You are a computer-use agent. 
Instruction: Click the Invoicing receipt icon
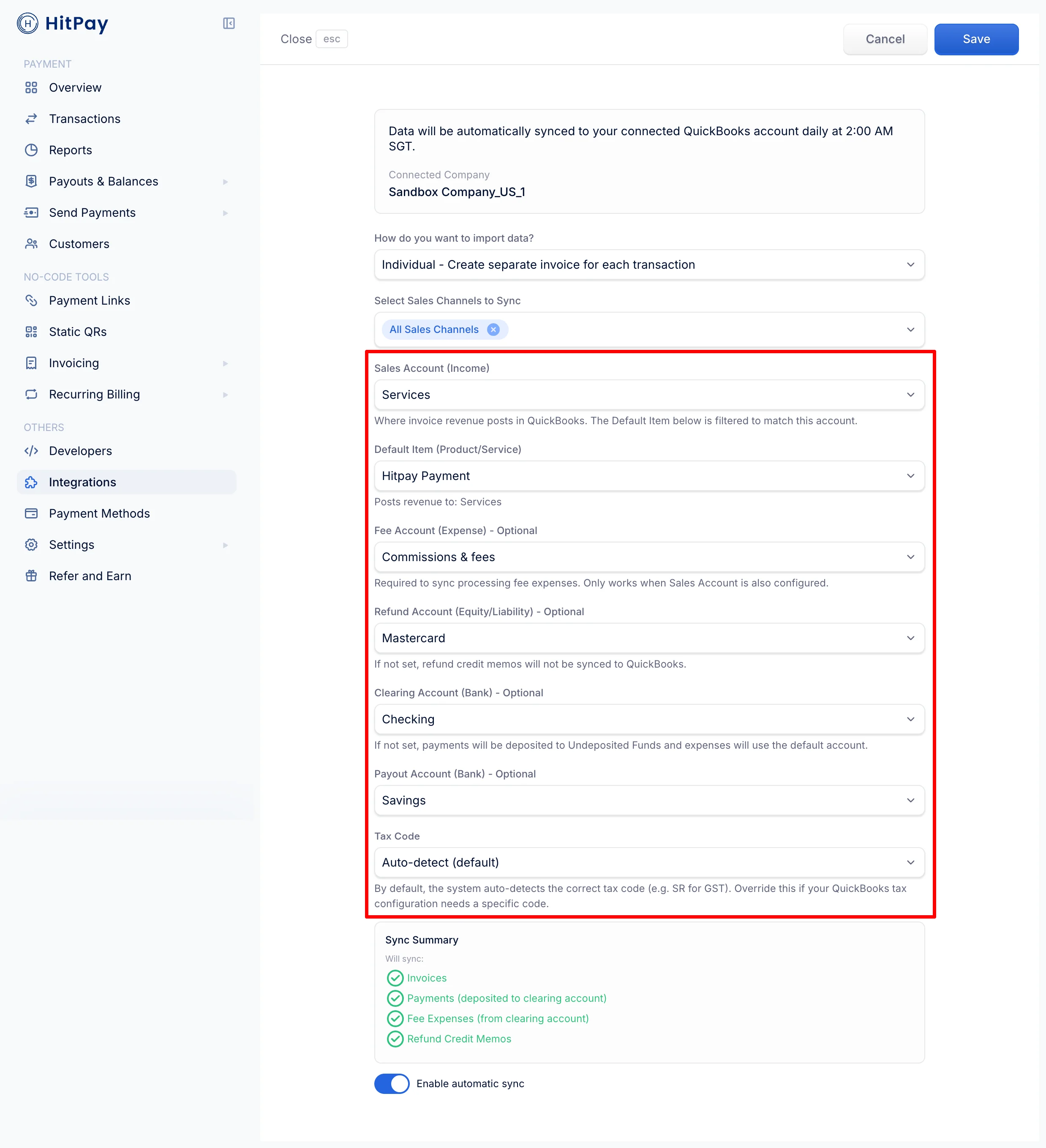(31, 363)
